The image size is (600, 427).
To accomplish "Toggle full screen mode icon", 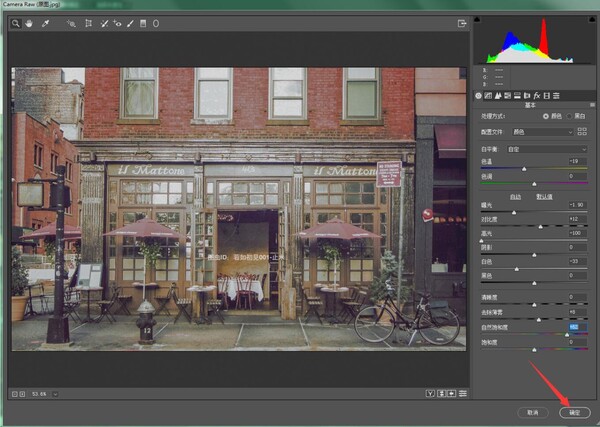I will tap(462, 24).
